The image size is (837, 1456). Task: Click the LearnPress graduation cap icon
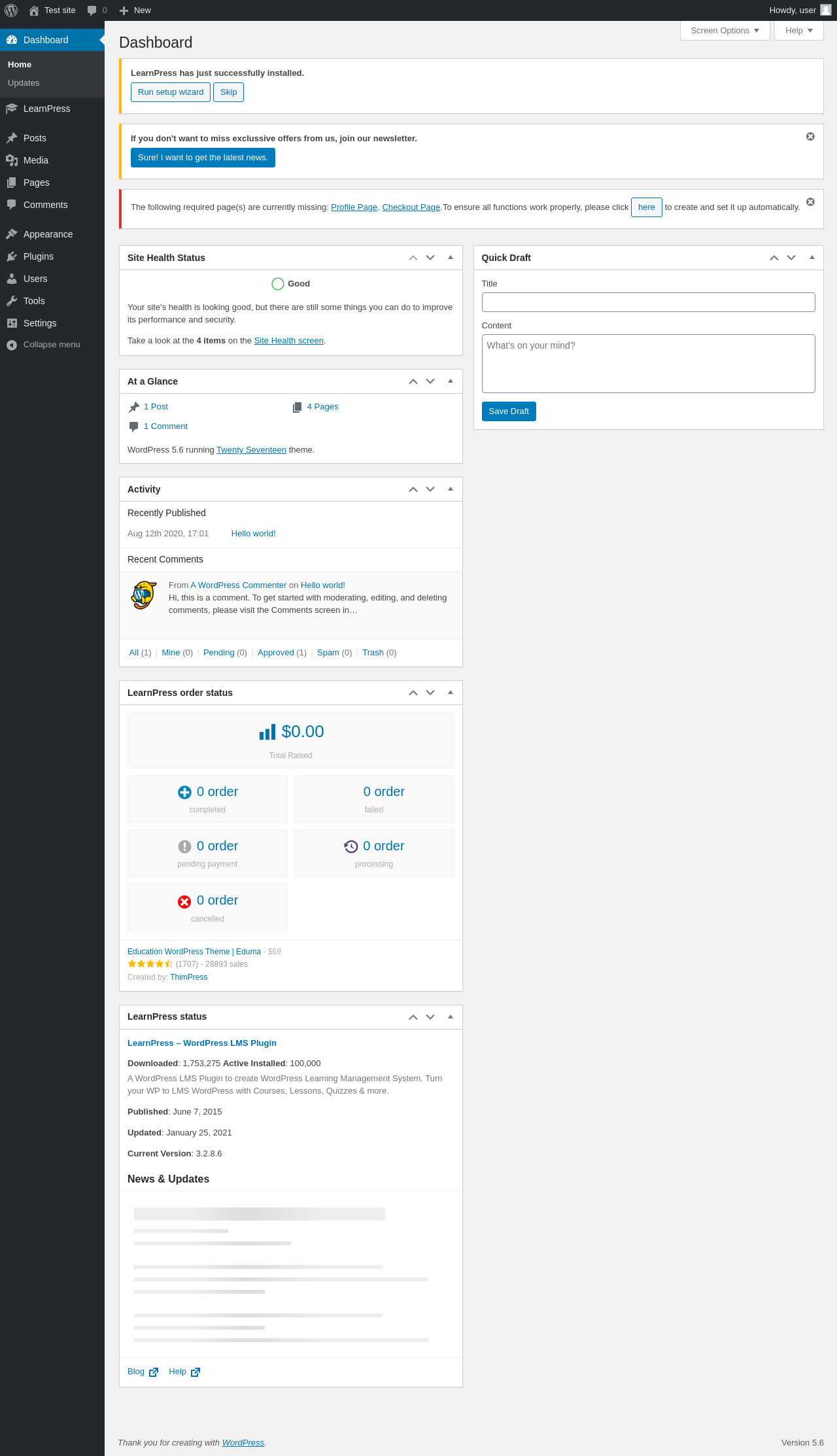click(12, 109)
